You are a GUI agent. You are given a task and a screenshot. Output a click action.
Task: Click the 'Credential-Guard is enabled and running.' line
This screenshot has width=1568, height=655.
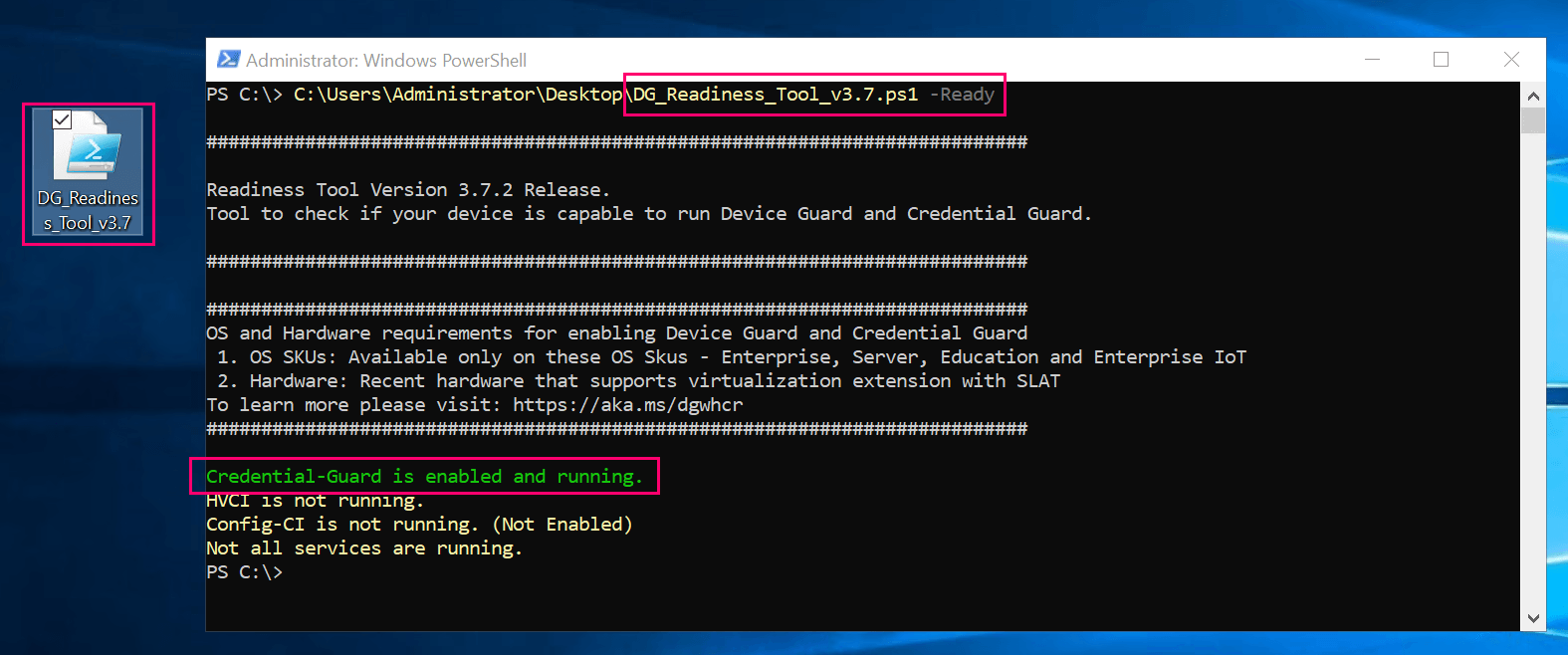pos(425,477)
